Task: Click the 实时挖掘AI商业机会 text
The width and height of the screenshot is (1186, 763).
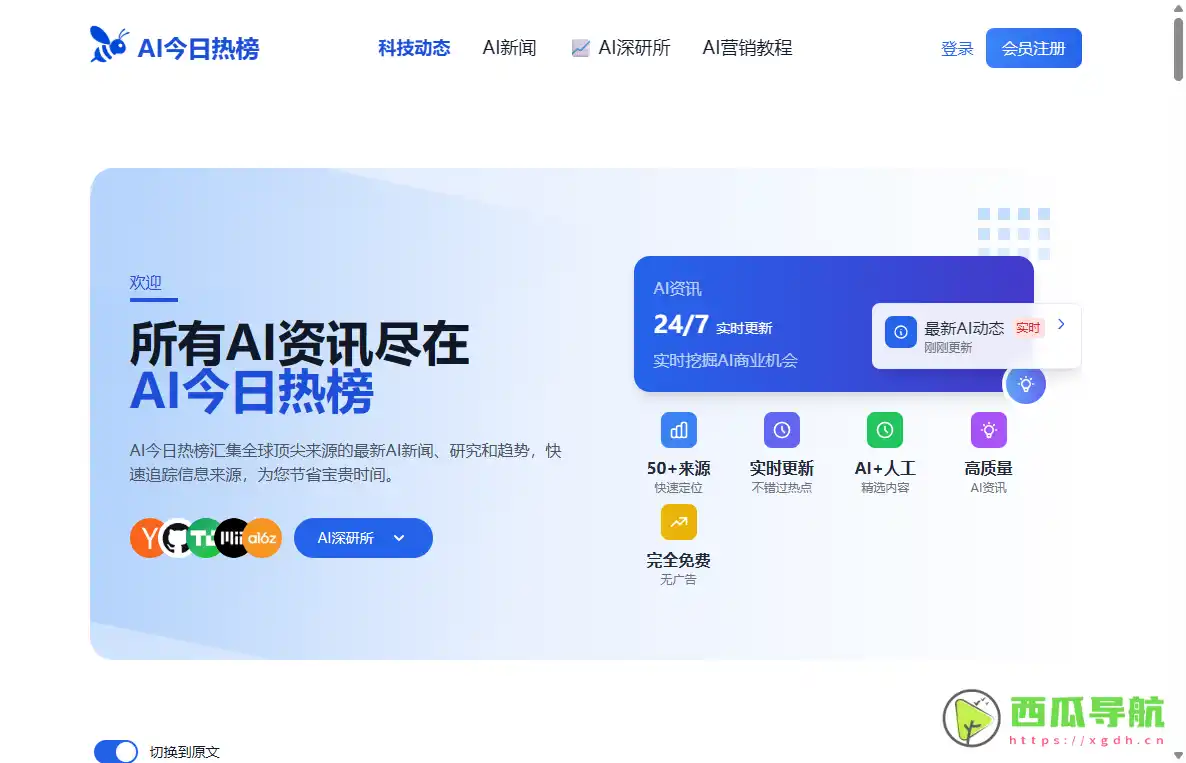Action: coord(725,361)
